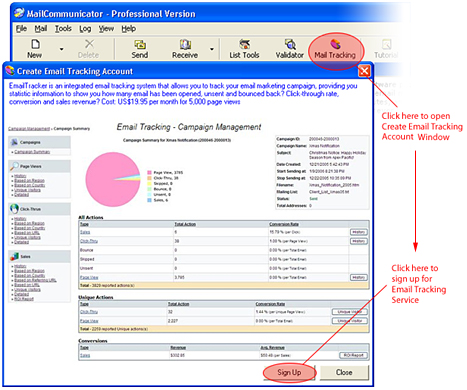Click the pink Page View legend swatch
The width and height of the screenshot is (467, 390).
149,173
